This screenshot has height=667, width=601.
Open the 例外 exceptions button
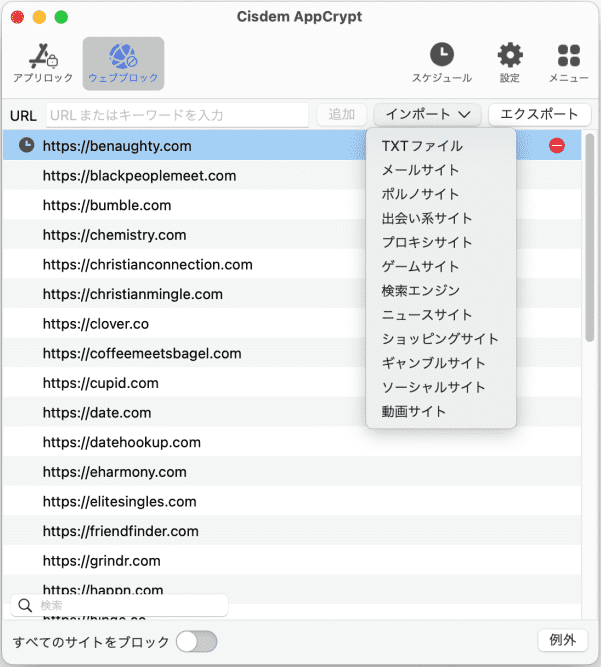562,640
